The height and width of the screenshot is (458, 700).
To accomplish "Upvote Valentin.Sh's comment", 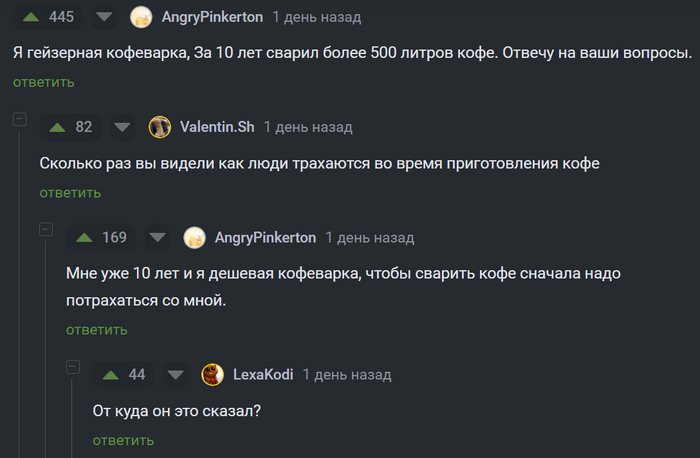I will (58, 127).
